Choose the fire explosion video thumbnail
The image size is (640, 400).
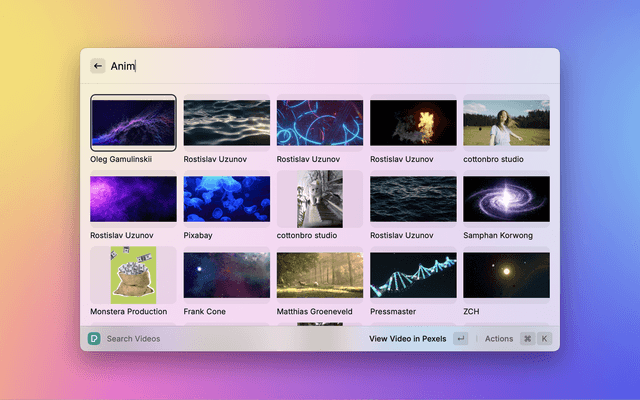(x=413, y=123)
